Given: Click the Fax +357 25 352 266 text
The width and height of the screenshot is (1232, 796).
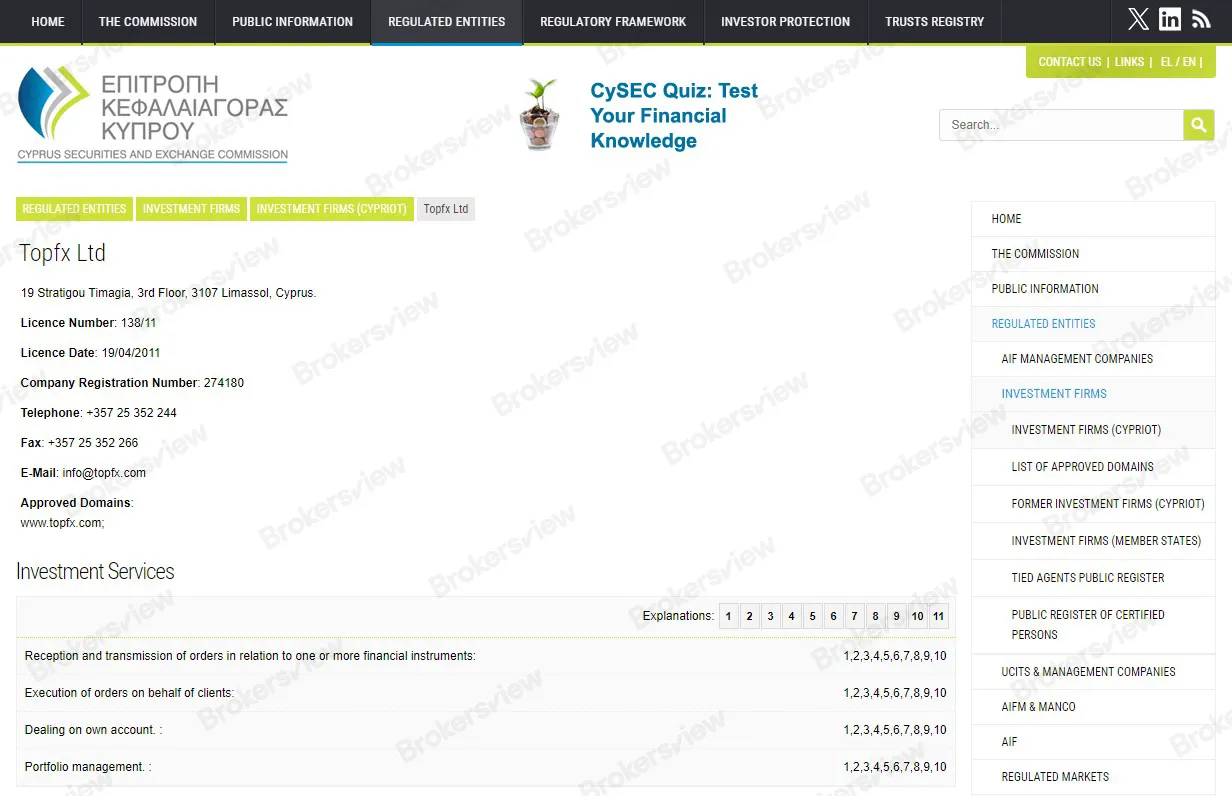Looking at the screenshot, I should point(80,443).
